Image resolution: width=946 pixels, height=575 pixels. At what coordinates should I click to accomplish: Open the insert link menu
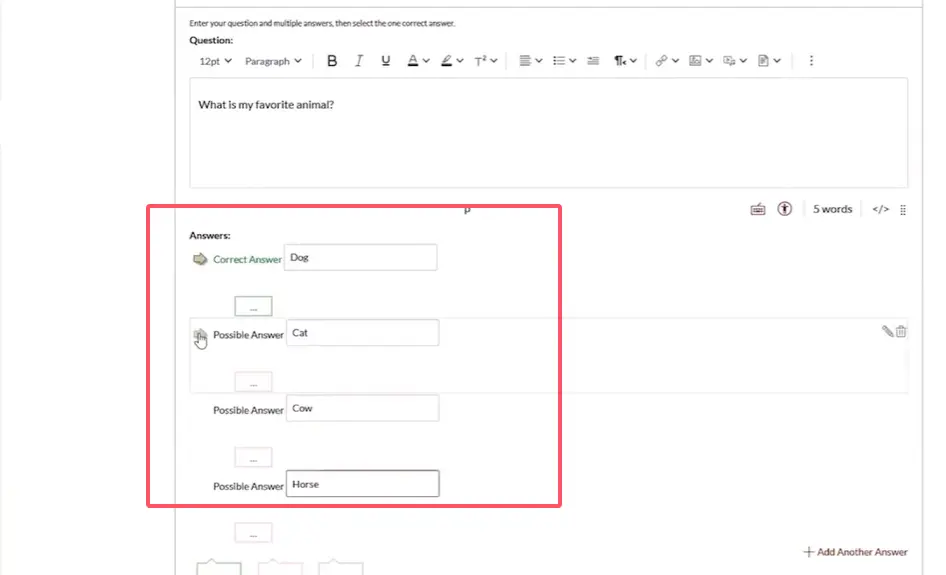[667, 61]
